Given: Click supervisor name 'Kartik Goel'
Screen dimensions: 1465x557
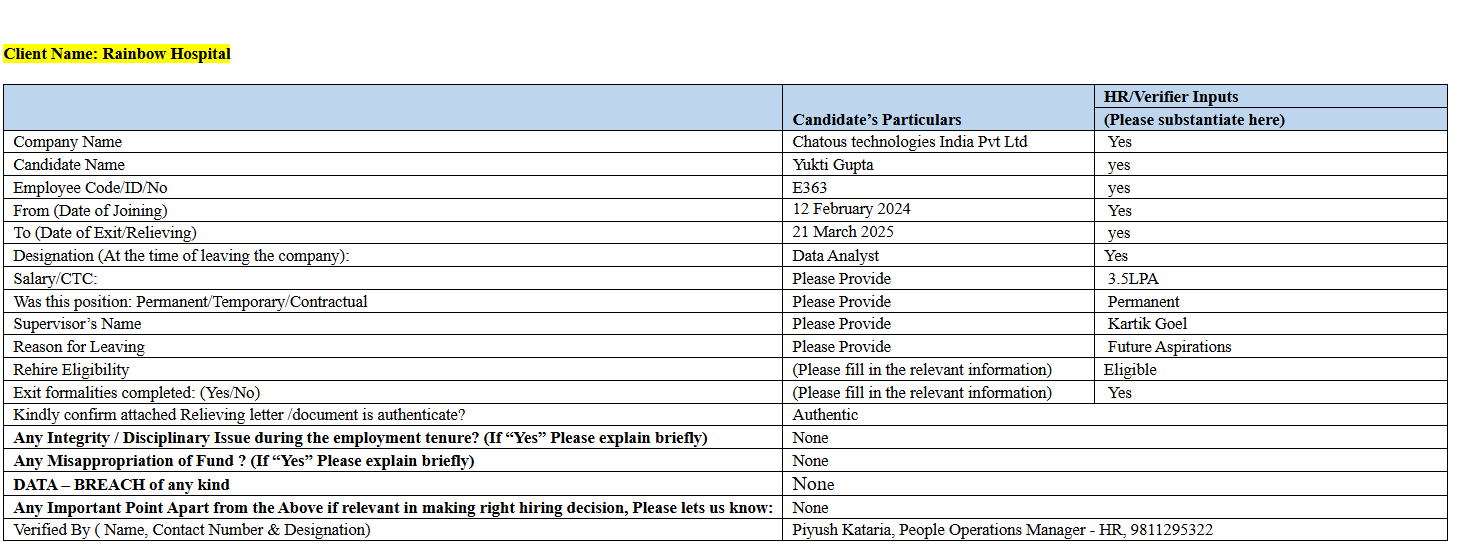Looking at the screenshot, I should click(1147, 324).
